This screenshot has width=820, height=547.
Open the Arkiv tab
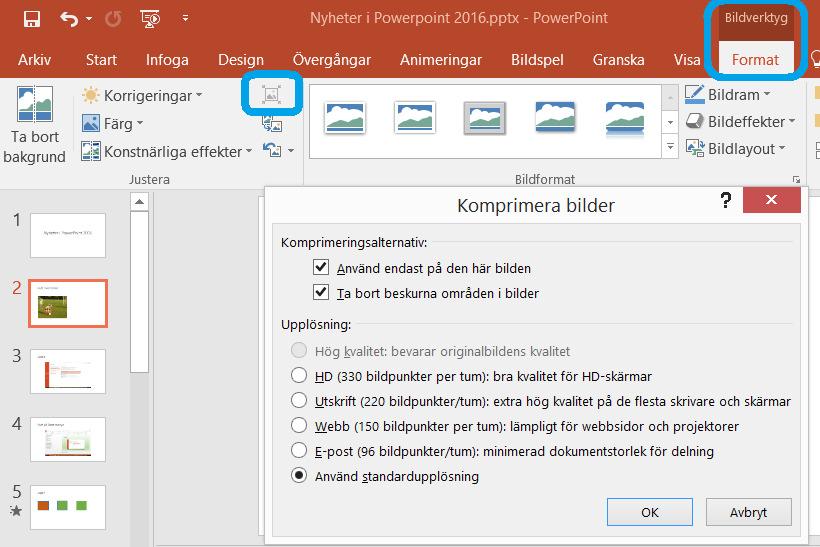tap(35, 60)
